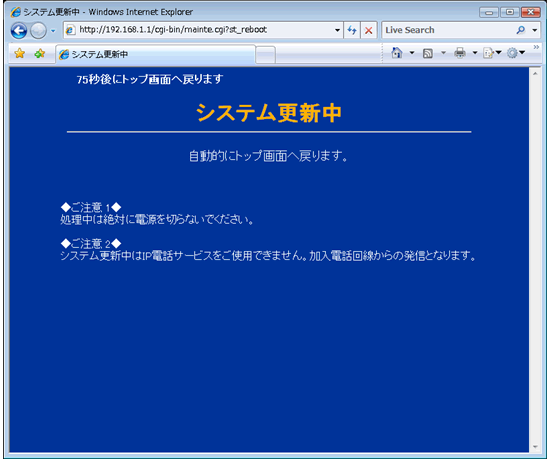
Task: Click the RSS Feeds icon
Action: tap(428, 53)
